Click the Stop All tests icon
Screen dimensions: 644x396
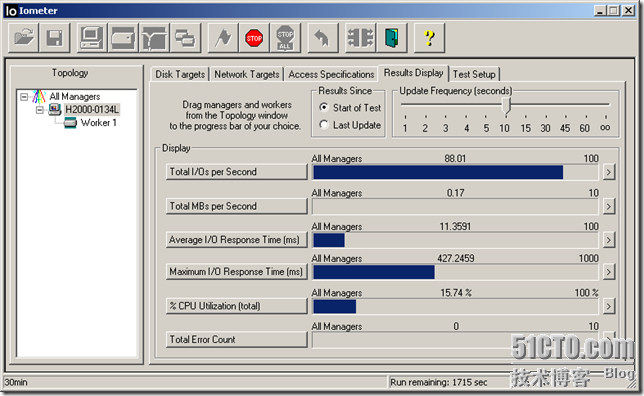click(x=285, y=38)
